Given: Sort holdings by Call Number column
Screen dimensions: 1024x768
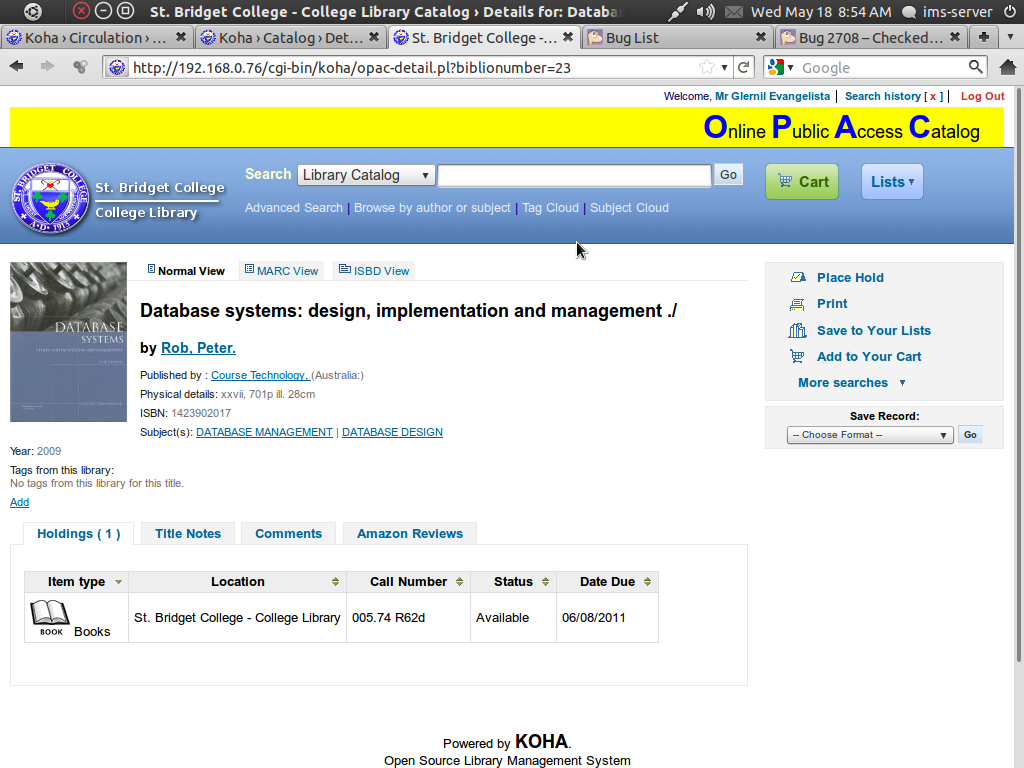Looking at the screenshot, I should 408,582.
